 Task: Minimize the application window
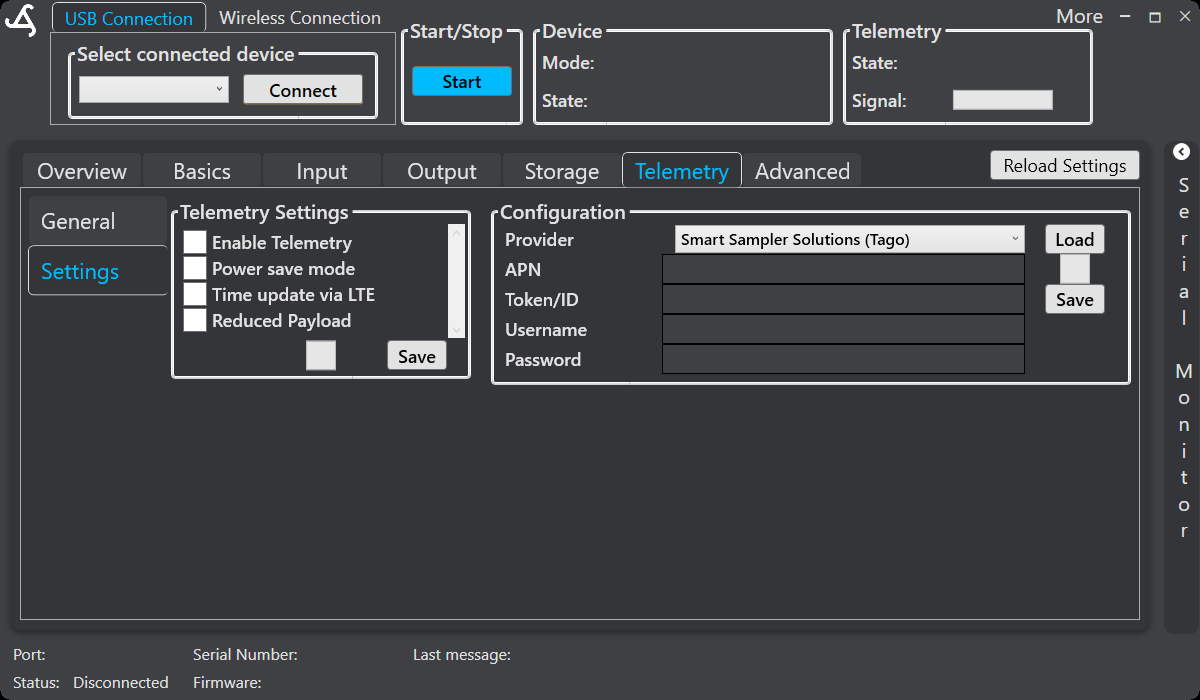coord(1124,17)
